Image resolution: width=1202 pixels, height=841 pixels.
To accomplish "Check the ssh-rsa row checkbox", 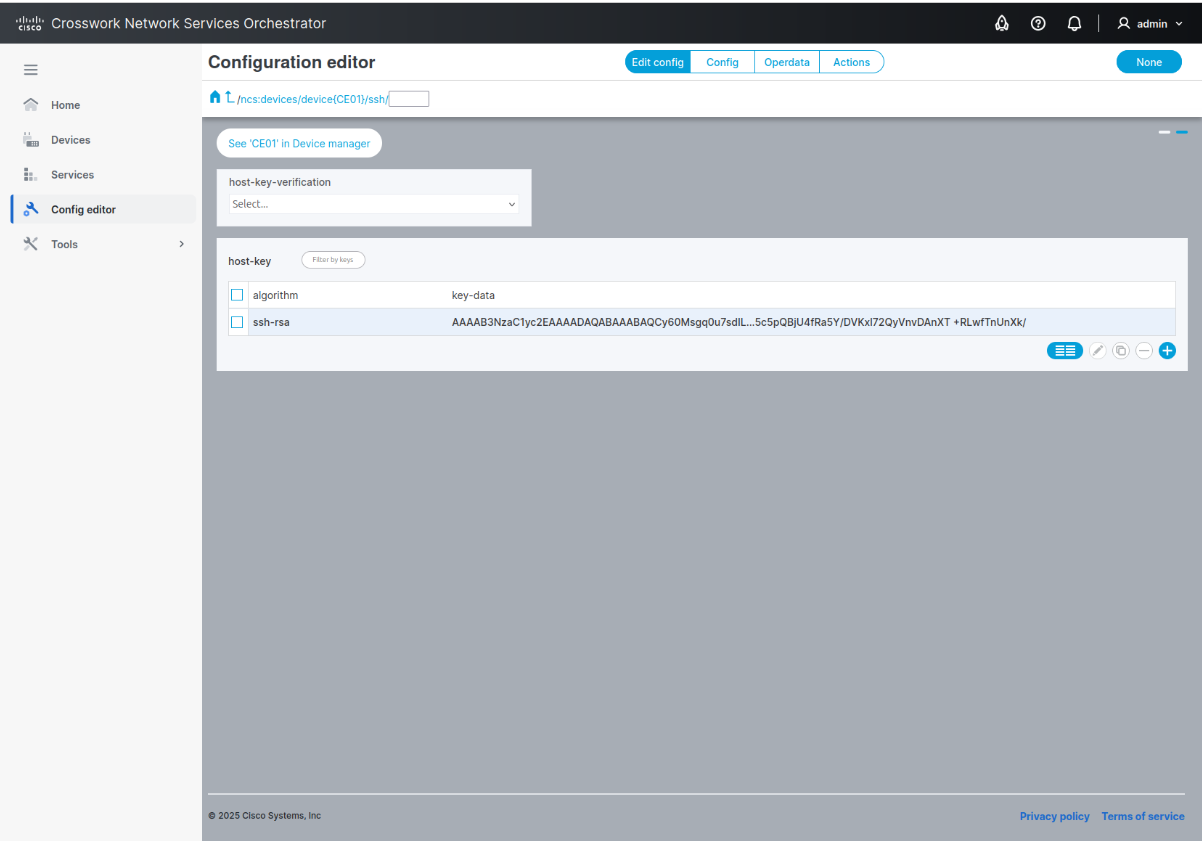I will tap(237, 322).
